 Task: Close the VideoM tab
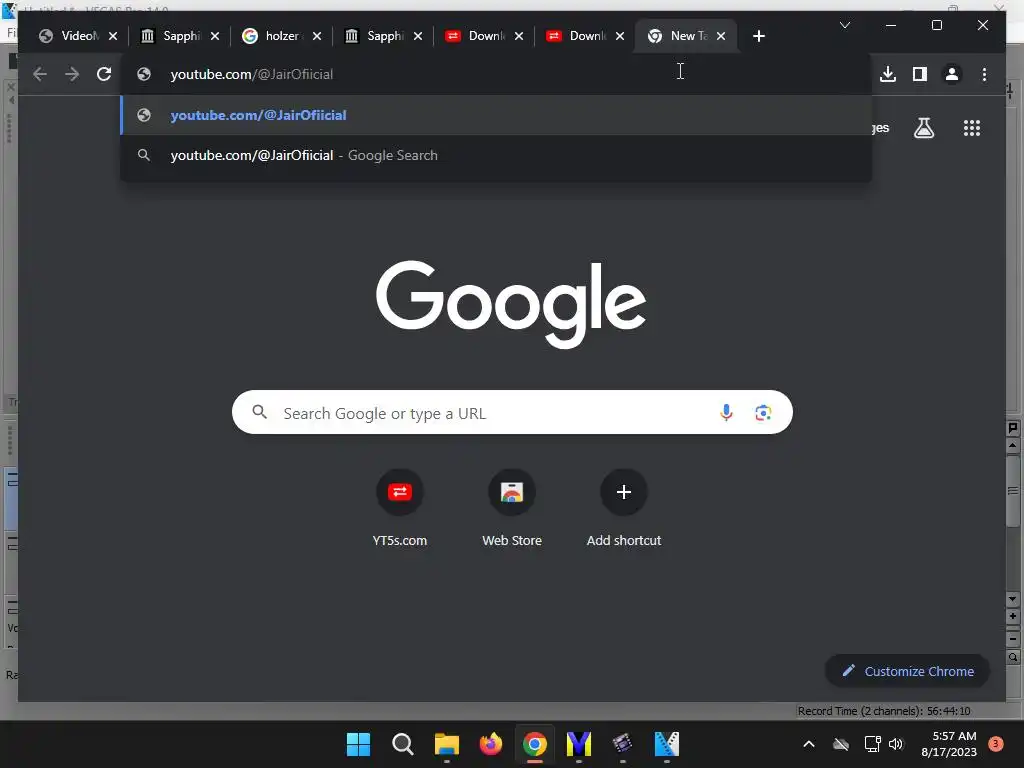point(113,36)
